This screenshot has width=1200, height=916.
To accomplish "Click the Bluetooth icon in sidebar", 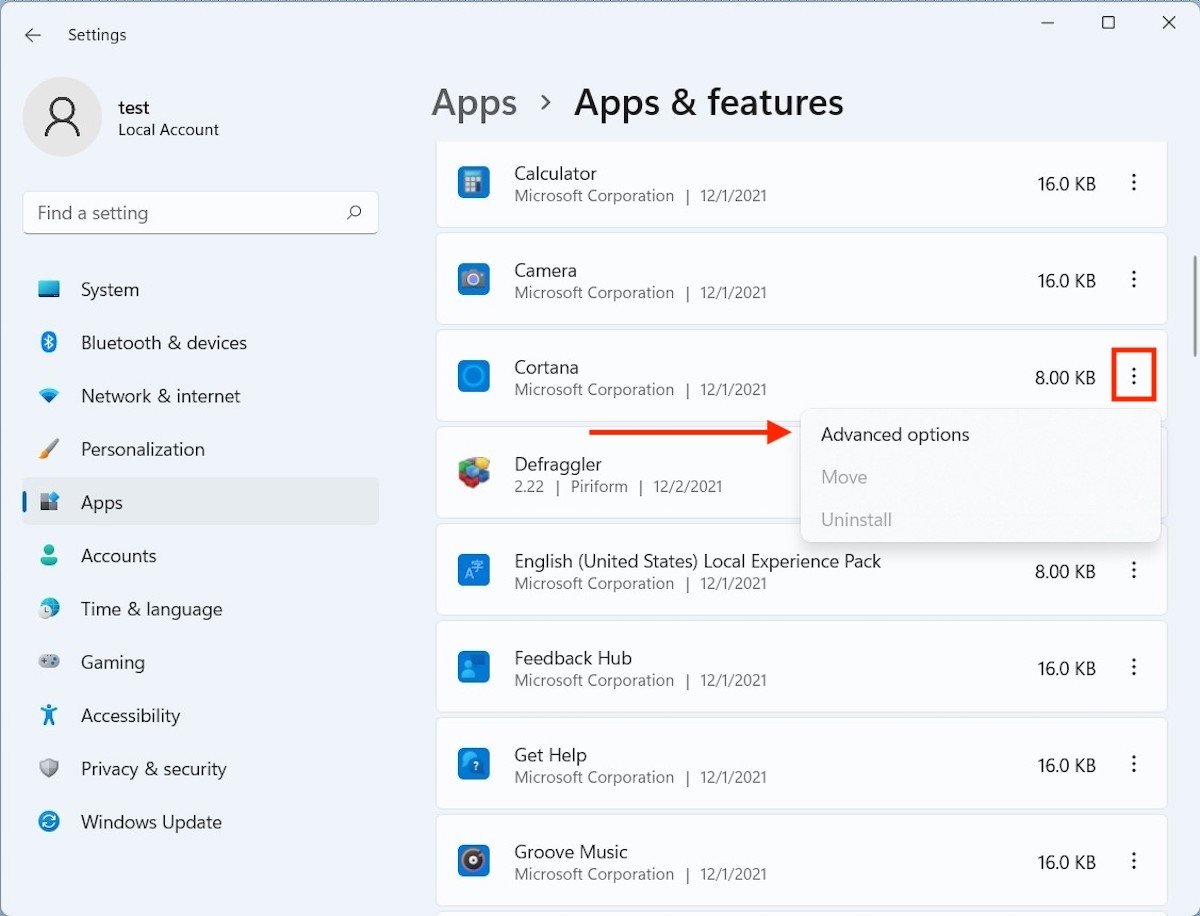I will point(49,343).
